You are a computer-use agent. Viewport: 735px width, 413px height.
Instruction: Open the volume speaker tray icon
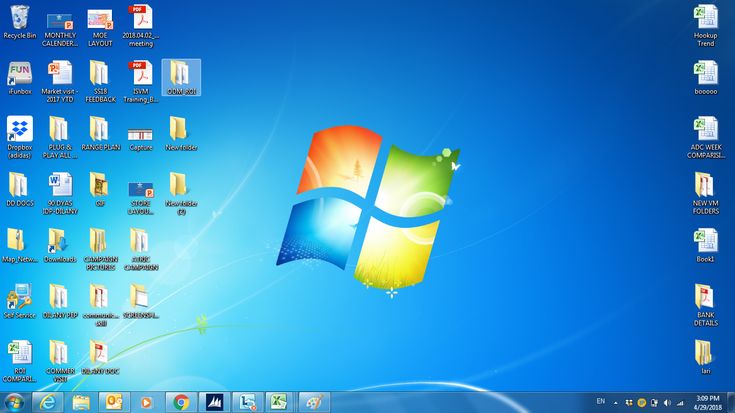pyautogui.click(x=667, y=403)
